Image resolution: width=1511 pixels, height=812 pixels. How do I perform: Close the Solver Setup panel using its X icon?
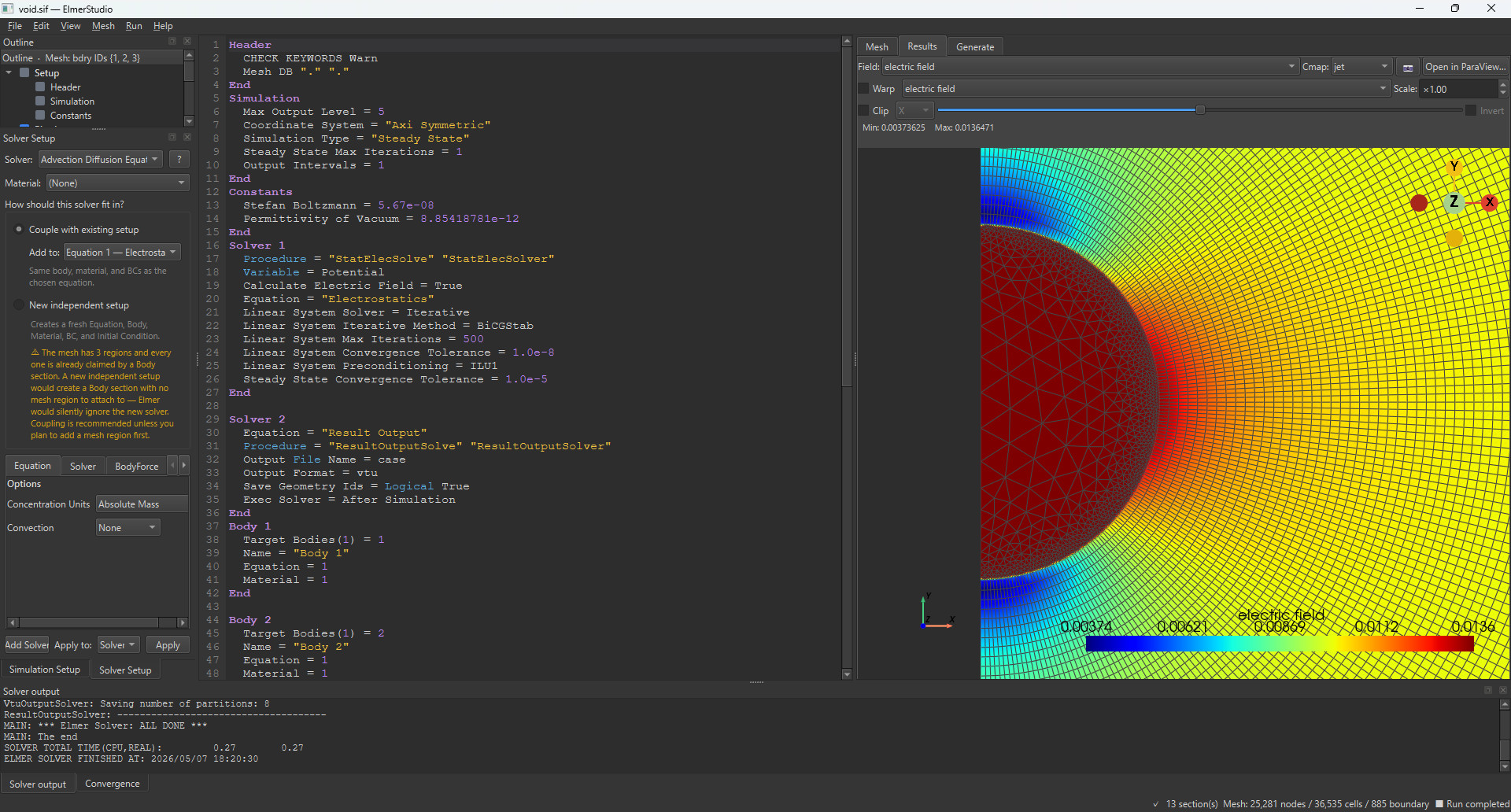[x=187, y=137]
